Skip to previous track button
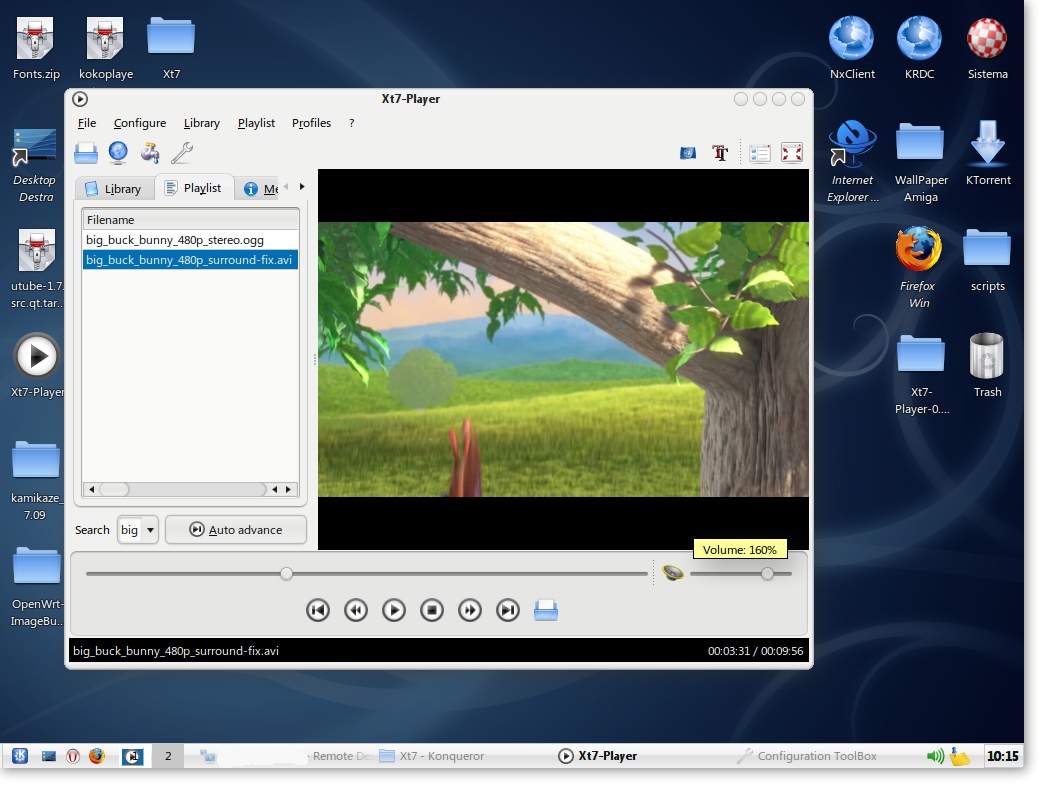 (318, 610)
